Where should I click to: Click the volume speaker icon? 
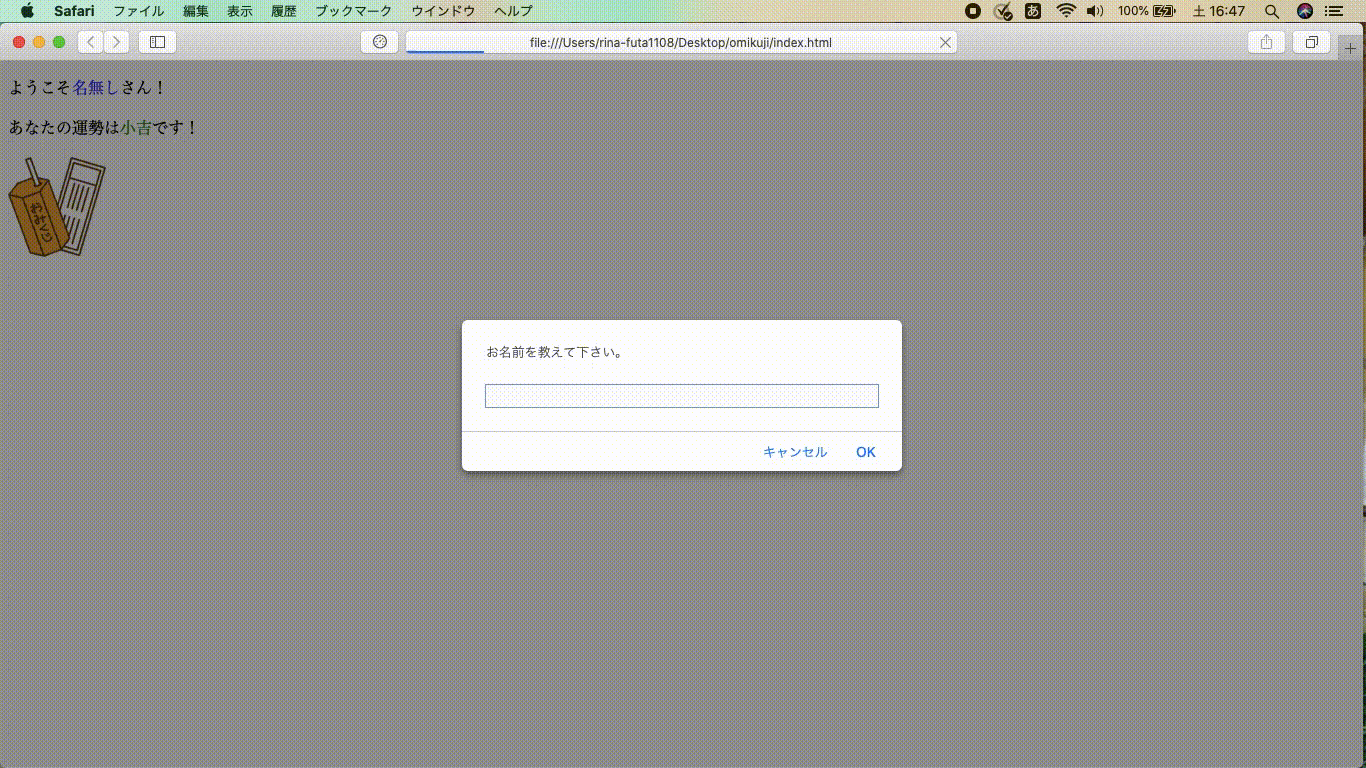click(1095, 11)
